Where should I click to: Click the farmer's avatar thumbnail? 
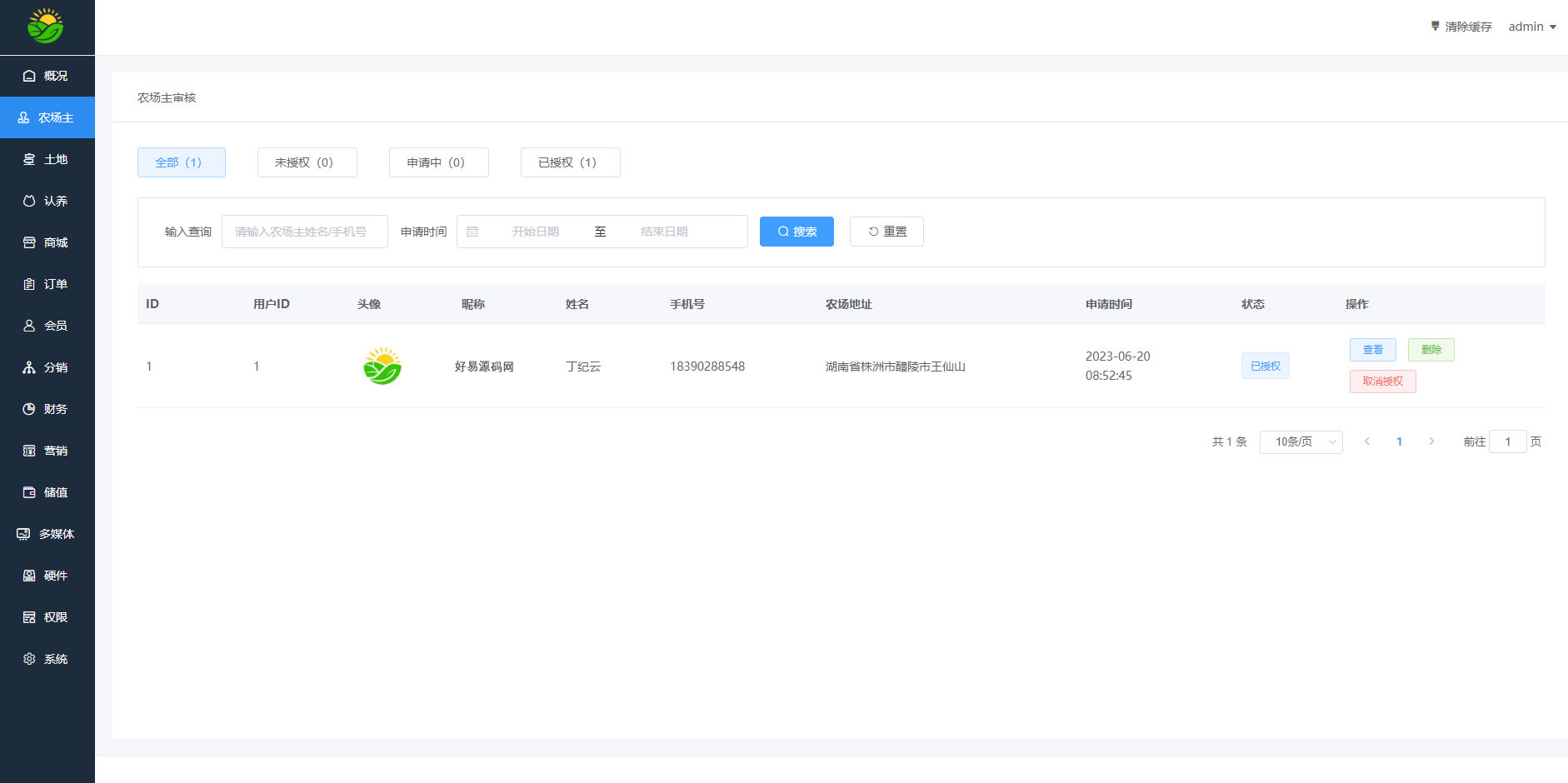point(382,366)
